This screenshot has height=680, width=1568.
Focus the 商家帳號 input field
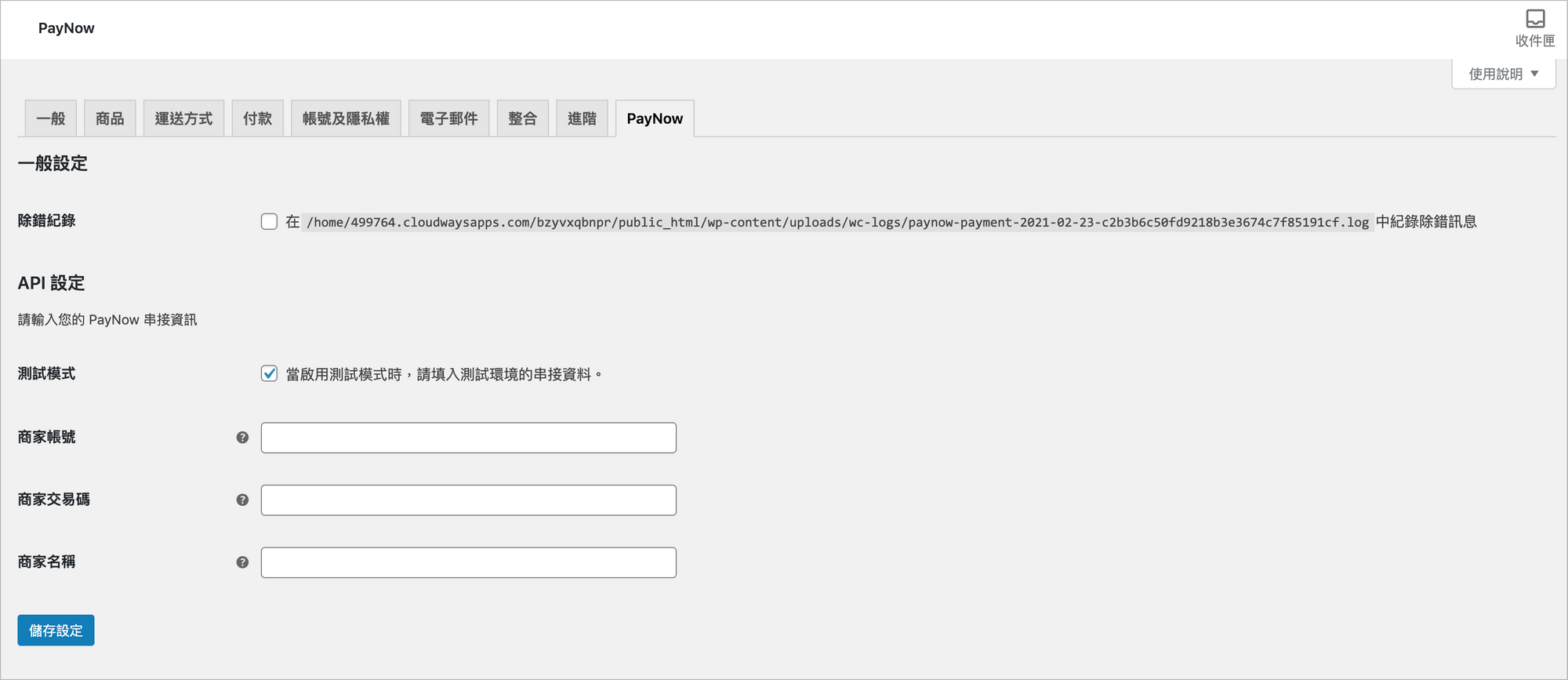(469, 438)
